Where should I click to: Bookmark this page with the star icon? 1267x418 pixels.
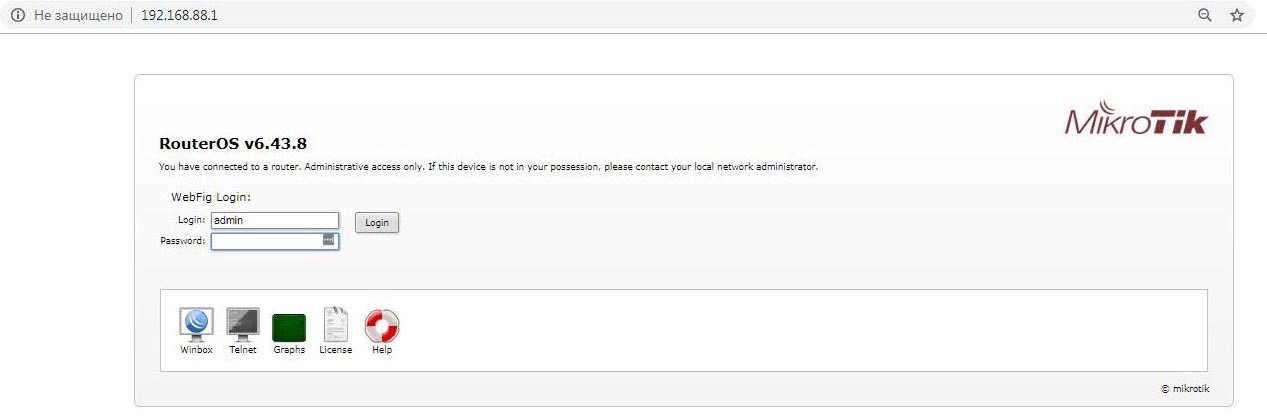coord(1237,15)
